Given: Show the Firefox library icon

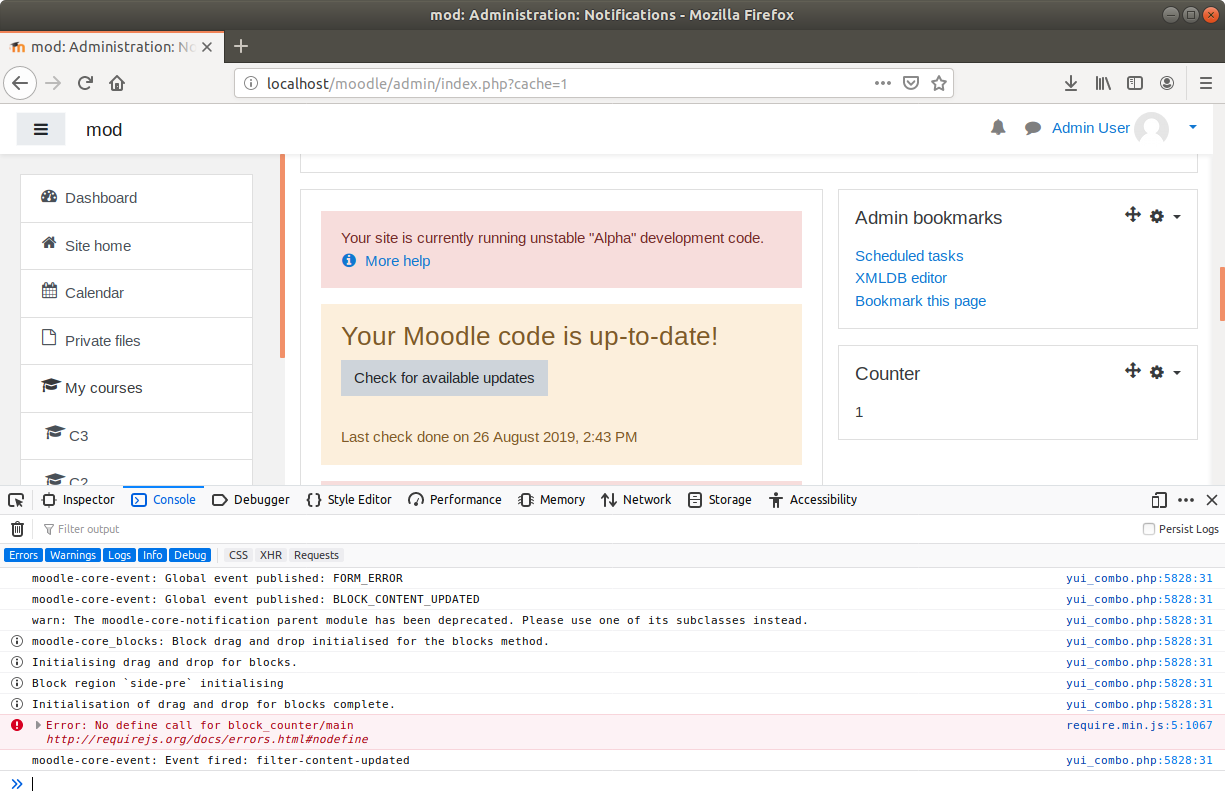Looking at the screenshot, I should [x=1103, y=83].
